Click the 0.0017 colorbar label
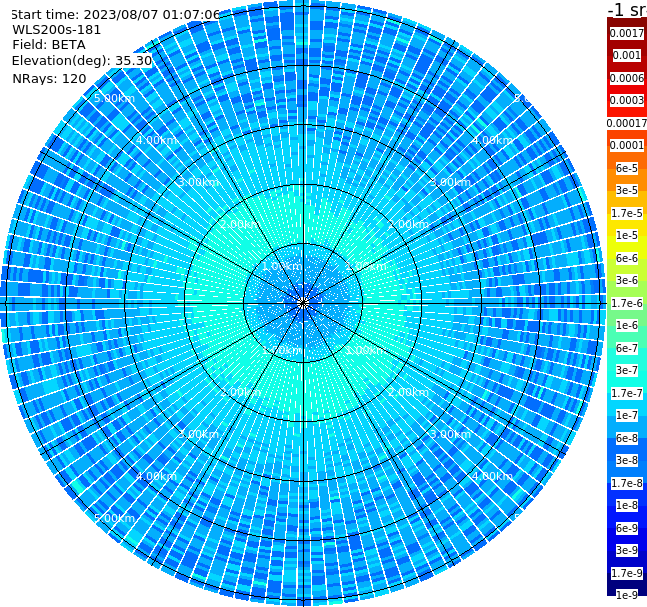Screen dimensions: 647x607 (x=627, y=33)
